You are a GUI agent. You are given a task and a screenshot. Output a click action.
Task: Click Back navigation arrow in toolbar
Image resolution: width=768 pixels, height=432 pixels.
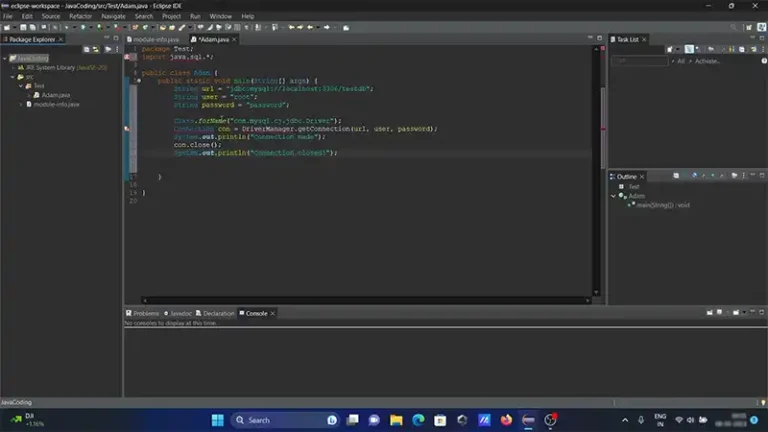(310, 27)
